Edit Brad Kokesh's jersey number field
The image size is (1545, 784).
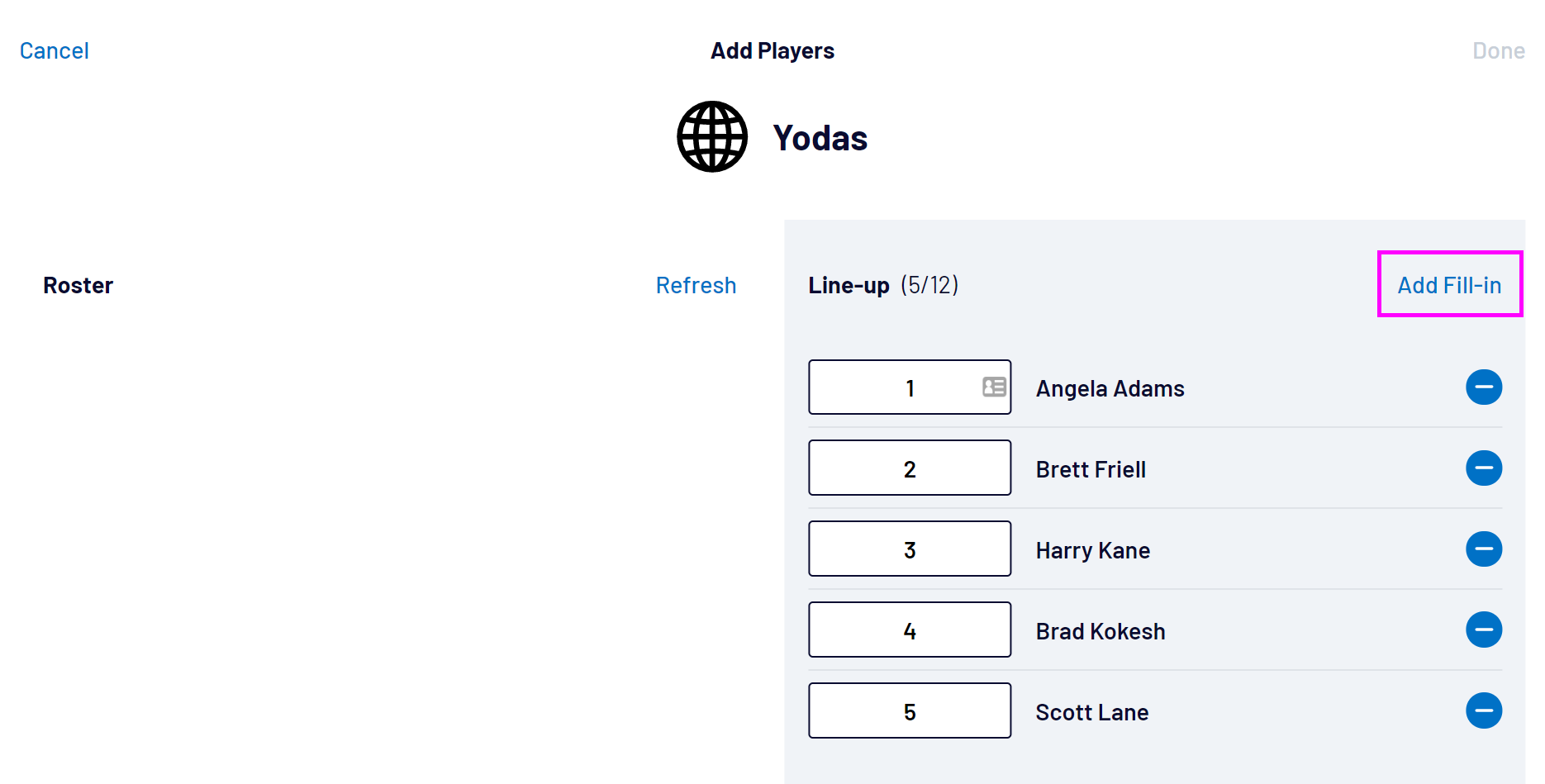pyautogui.click(x=909, y=630)
